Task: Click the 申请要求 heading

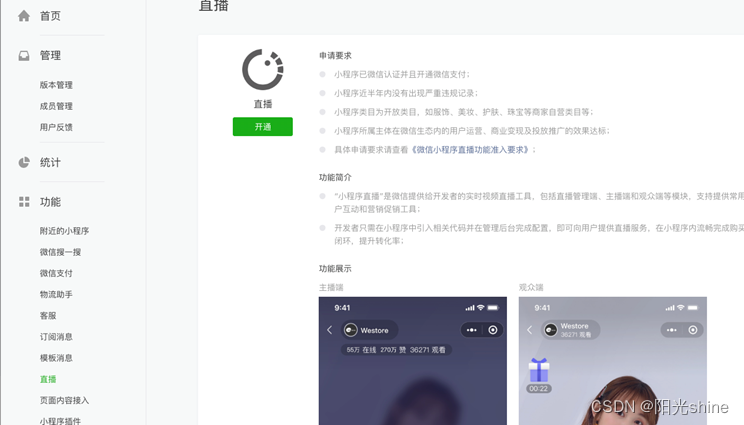Action: point(335,55)
